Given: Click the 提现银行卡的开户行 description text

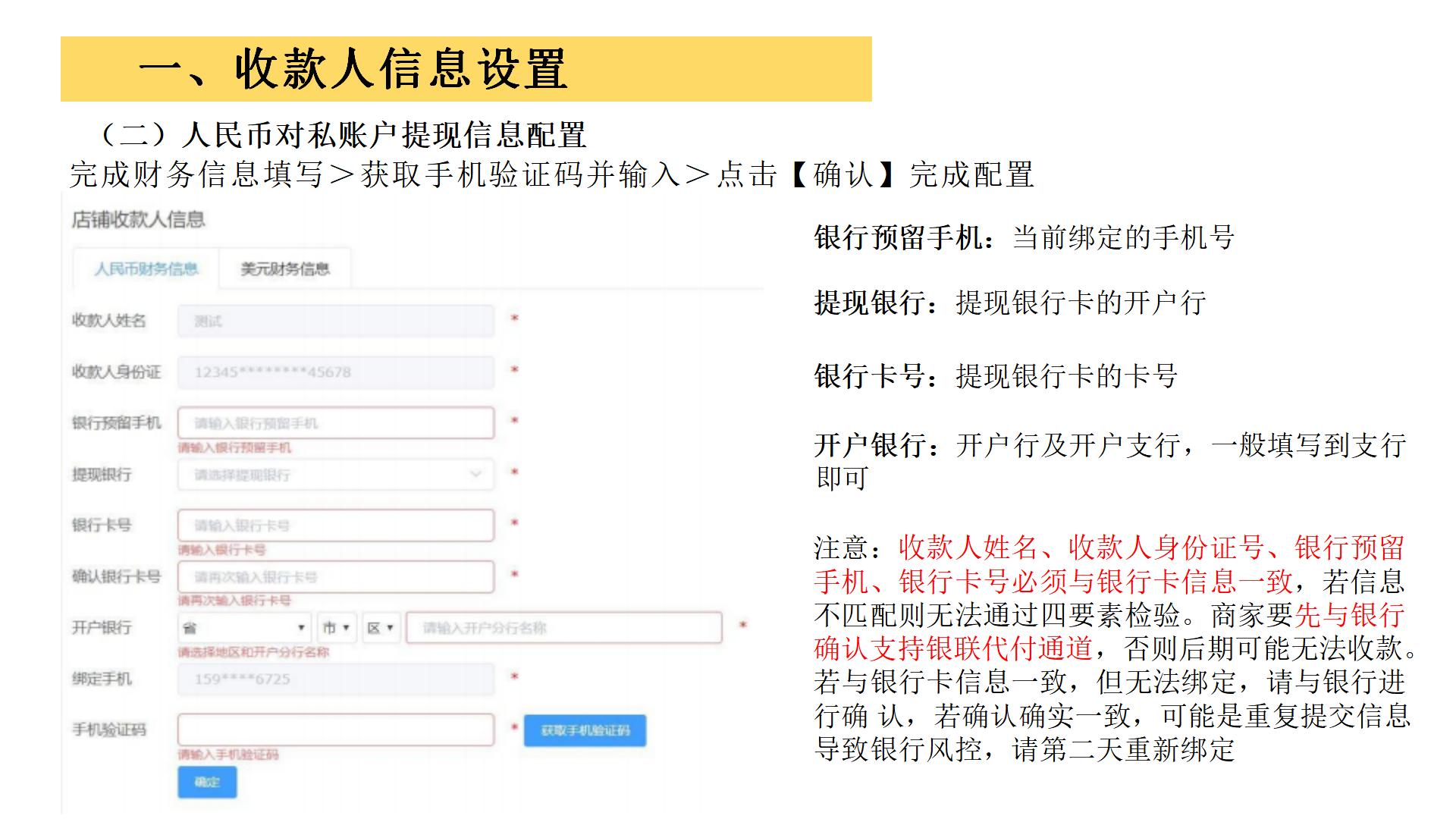Looking at the screenshot, I should click(1081, 303).
